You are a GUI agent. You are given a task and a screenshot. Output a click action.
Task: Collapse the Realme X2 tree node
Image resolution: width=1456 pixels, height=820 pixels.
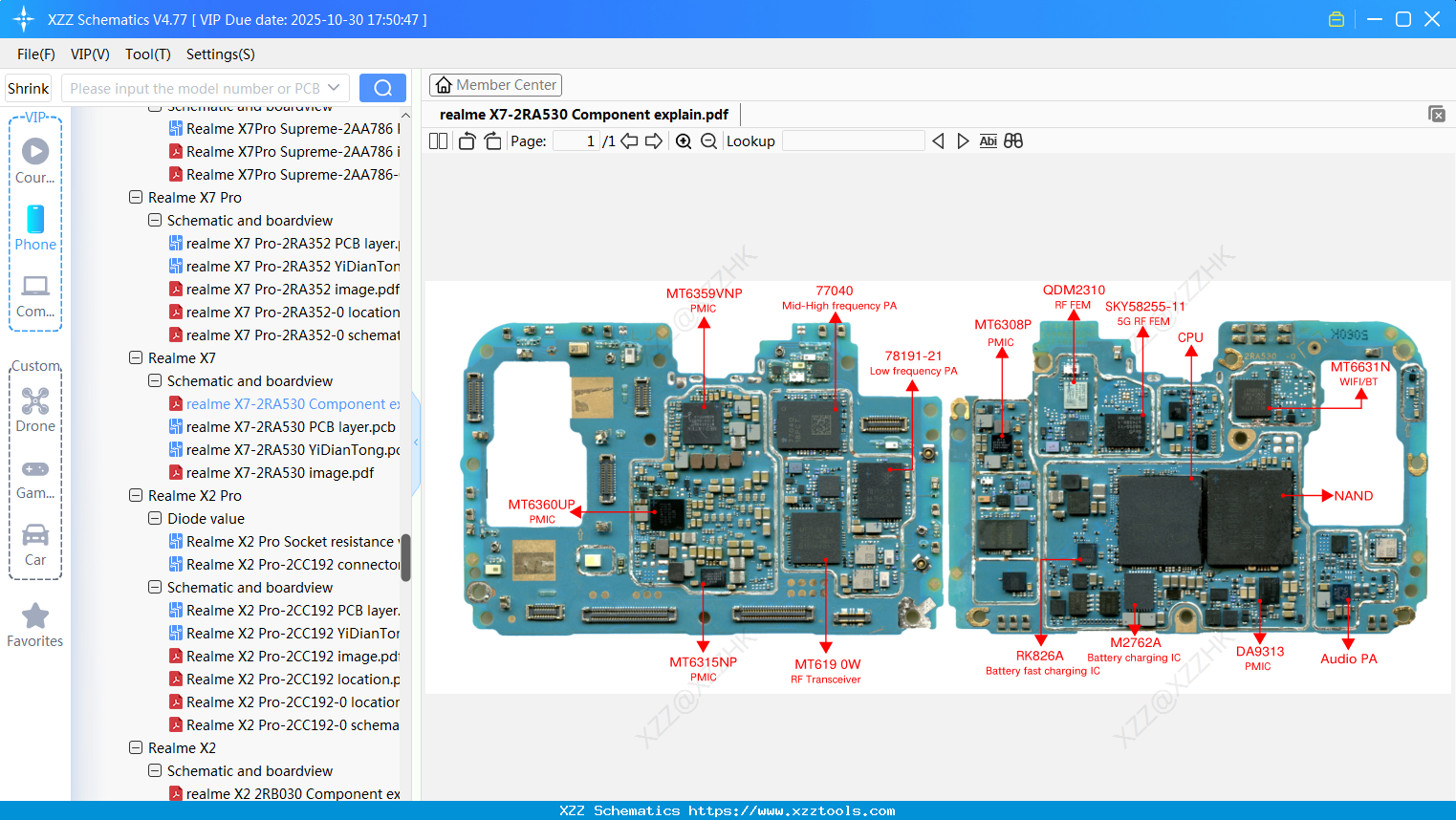click(x=136, y=748)
